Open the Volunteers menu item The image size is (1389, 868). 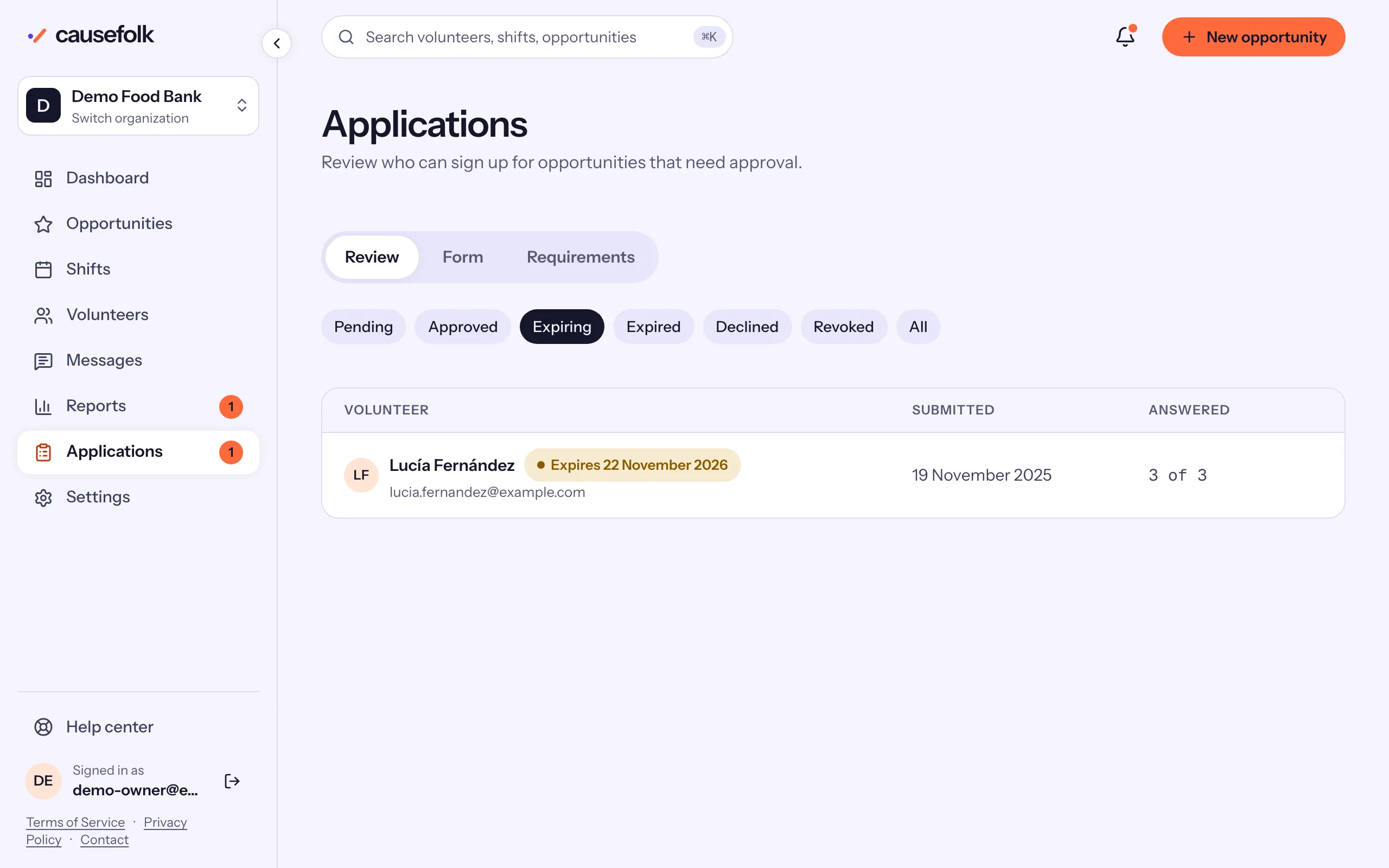tap(138, 315)
